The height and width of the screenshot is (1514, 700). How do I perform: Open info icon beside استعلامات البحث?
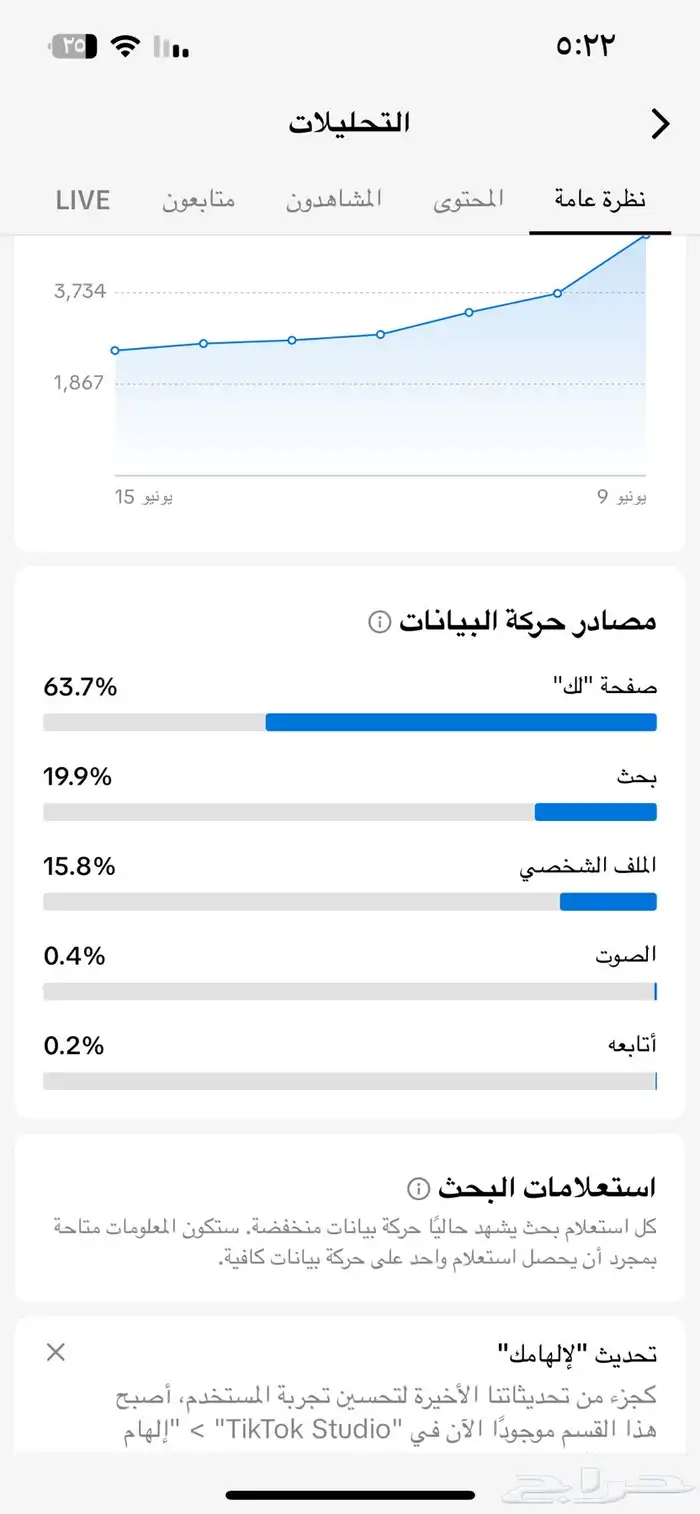tap(418, 1188)
